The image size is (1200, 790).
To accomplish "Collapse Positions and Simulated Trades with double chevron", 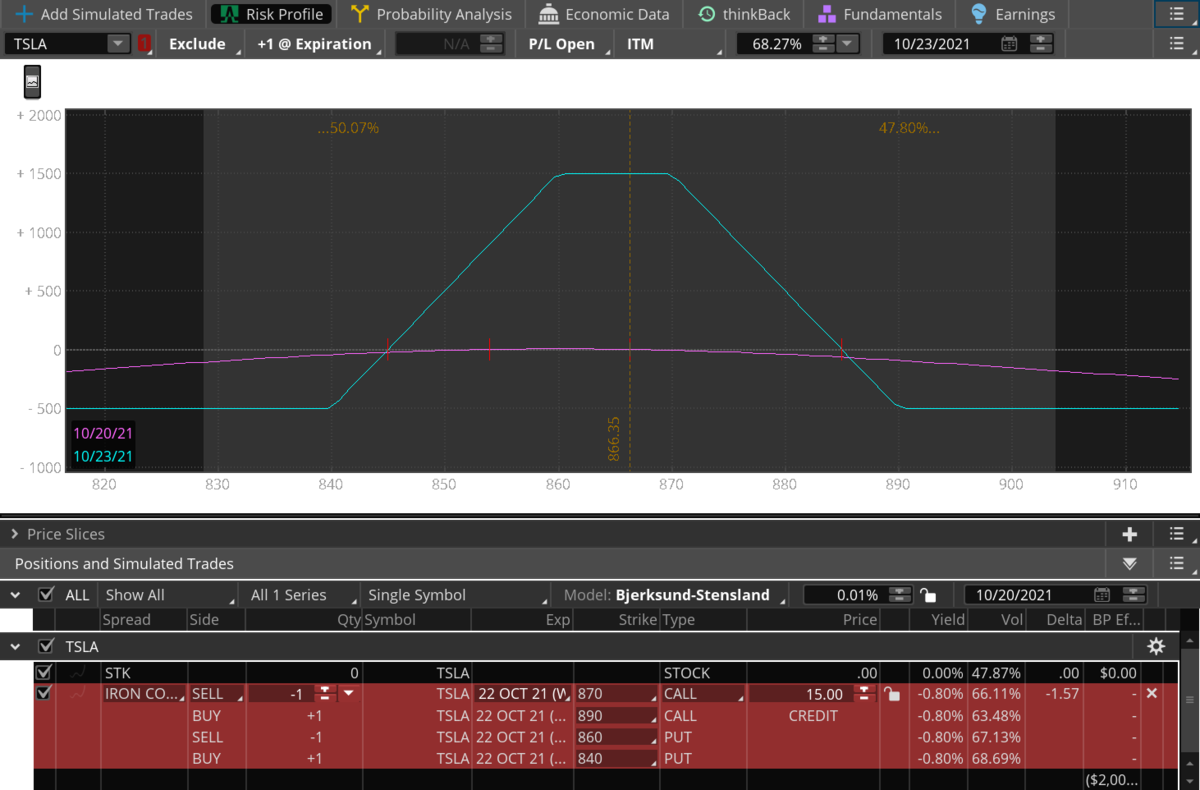I will pos(1130,564).
